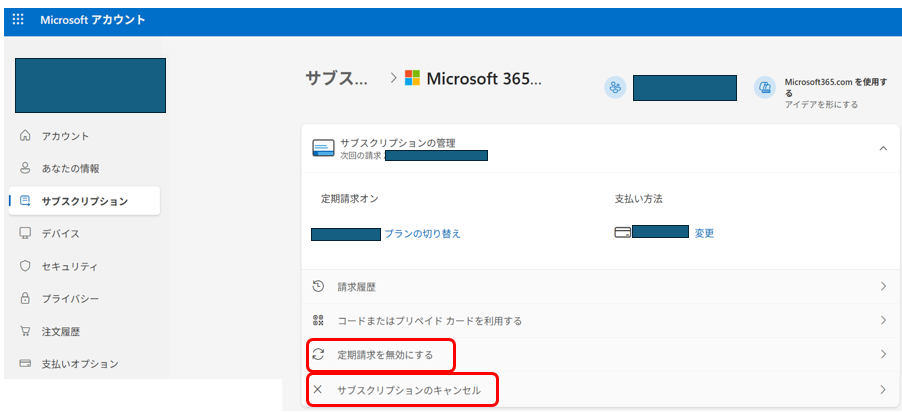Click プランの切り替え link
Viewport: 902px width, 413px height.
(422, 234)
